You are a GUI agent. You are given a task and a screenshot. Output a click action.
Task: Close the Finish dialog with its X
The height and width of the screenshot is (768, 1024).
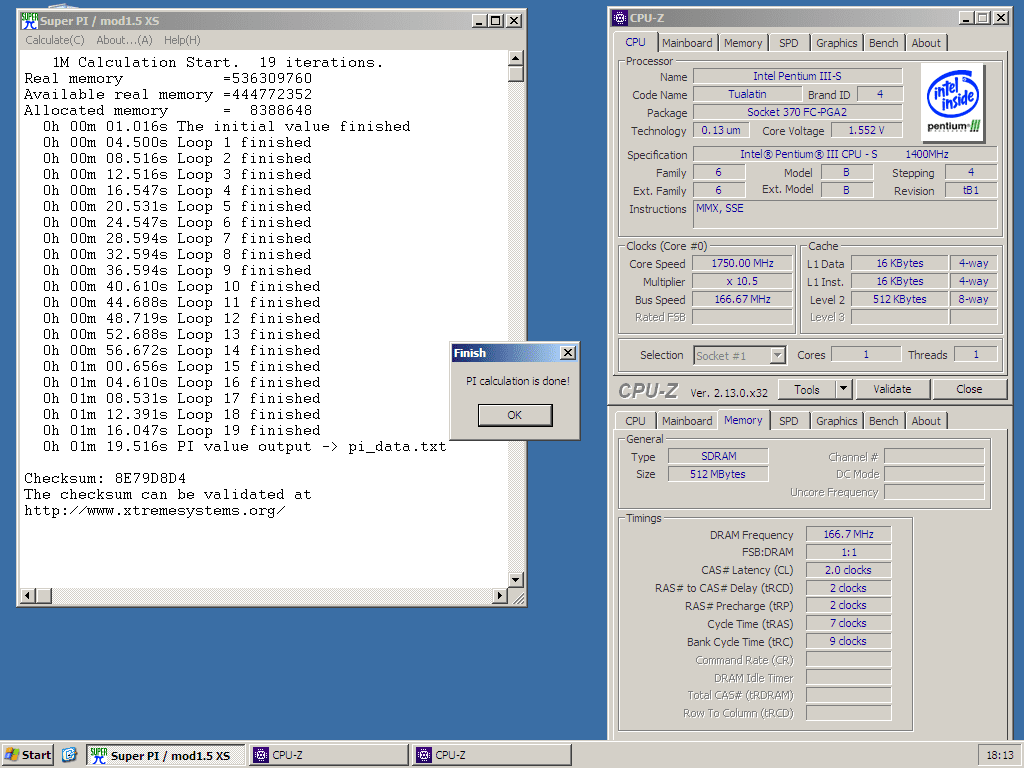pyautogui.click(x=567, y=353)
